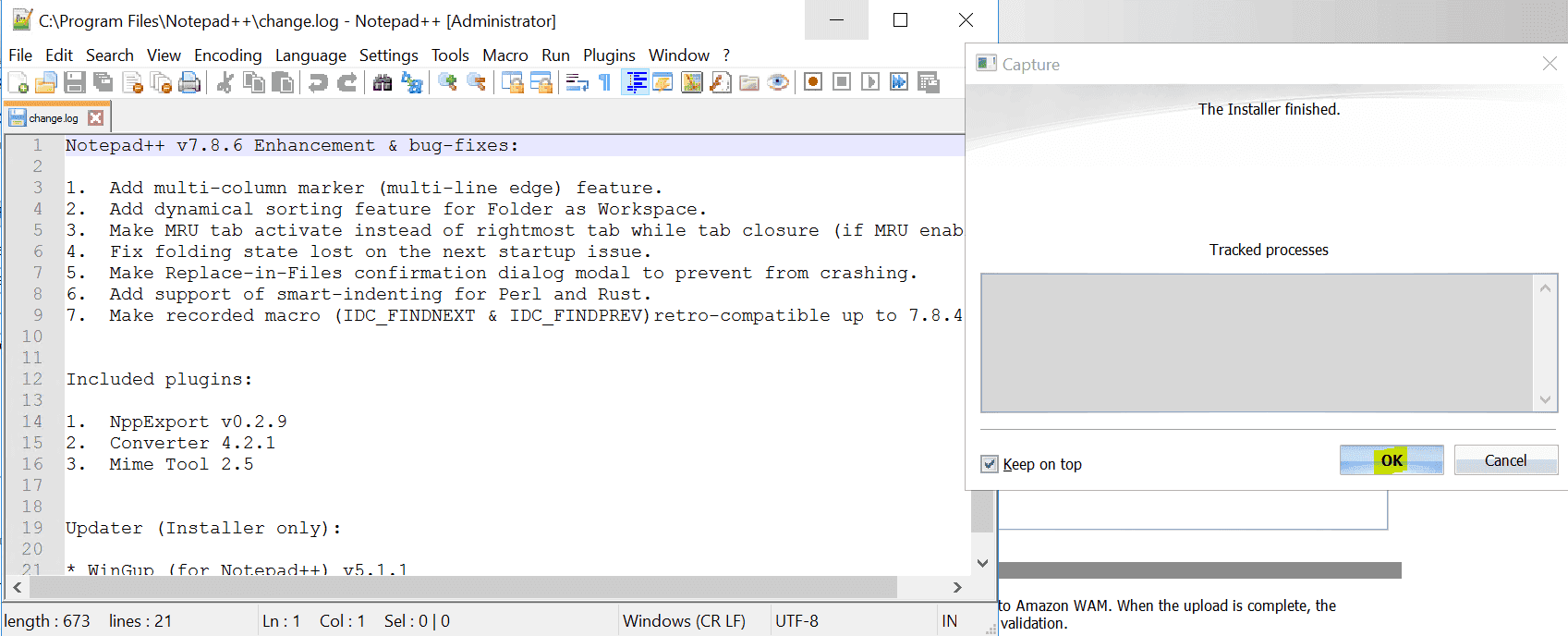1568x636 pixels.
Task: Uncheck the Keep on top checkbox
Action: [990, 464]
